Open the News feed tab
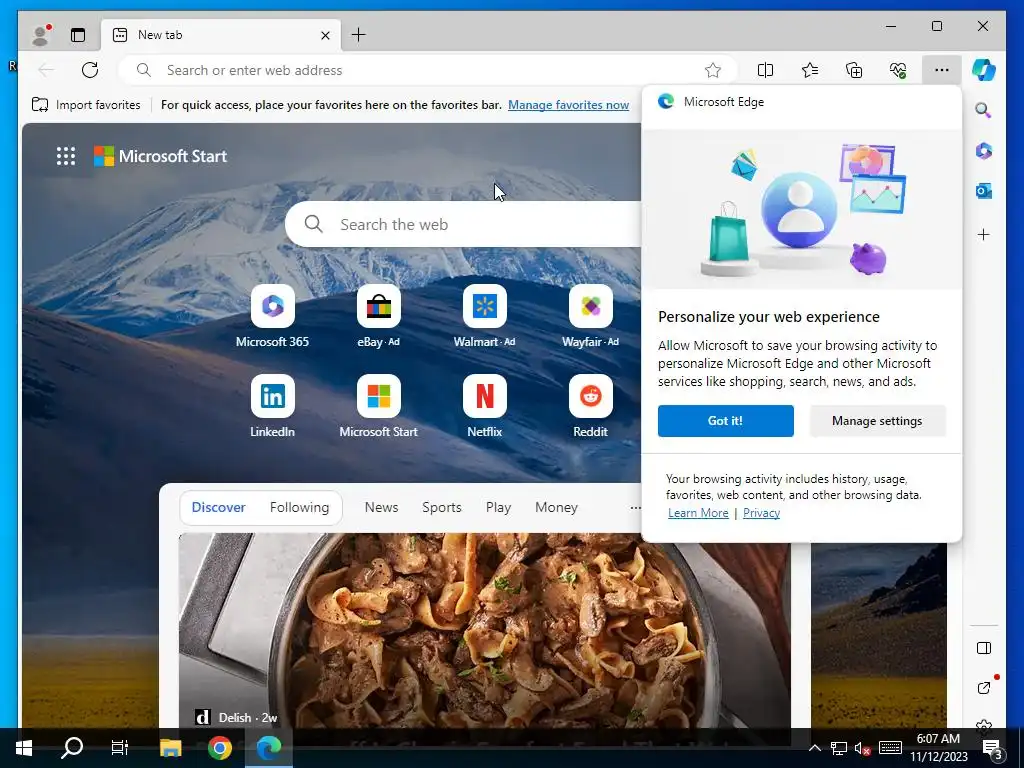The height and width of the screenshot is (768, 1024). (381, 507)
